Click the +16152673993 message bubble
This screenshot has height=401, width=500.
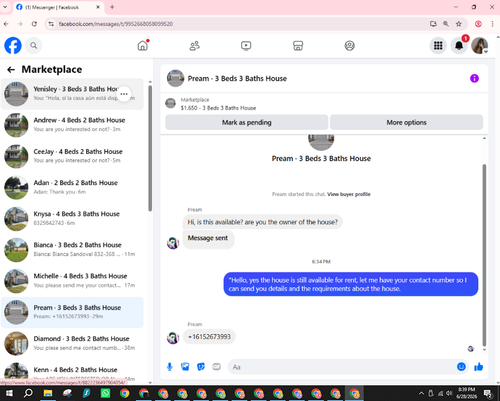point(209,337)
